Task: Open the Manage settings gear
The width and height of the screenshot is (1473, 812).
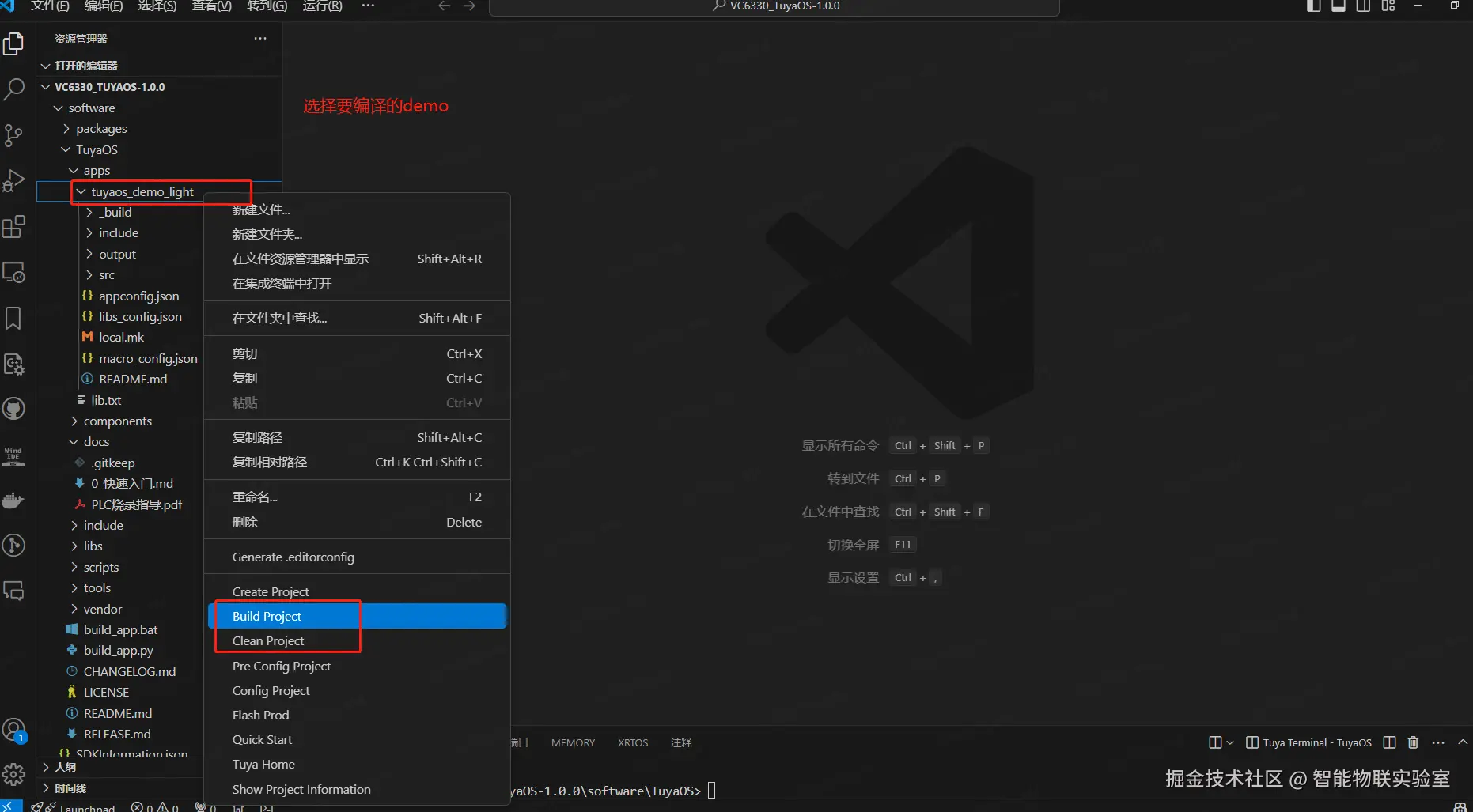Action: point(13,774)
